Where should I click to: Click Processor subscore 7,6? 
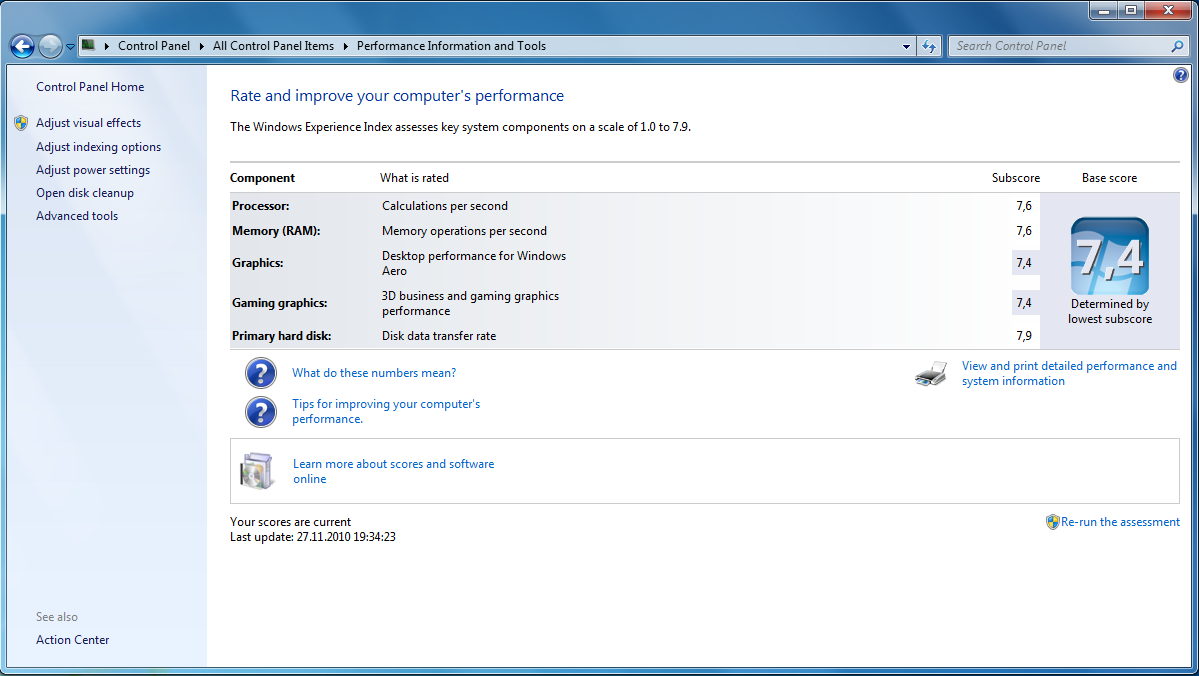click(1024, 206)
